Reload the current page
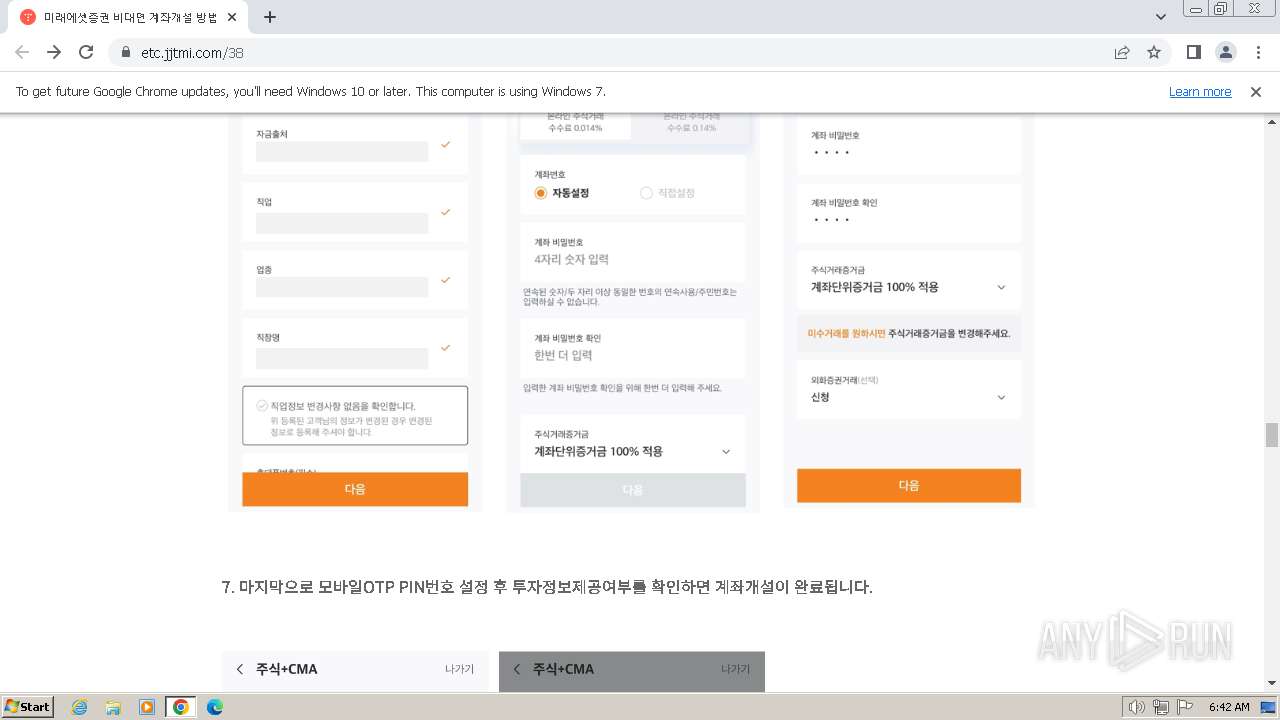The height and width of the screenshot is (720, 1280). pos(86,52)
